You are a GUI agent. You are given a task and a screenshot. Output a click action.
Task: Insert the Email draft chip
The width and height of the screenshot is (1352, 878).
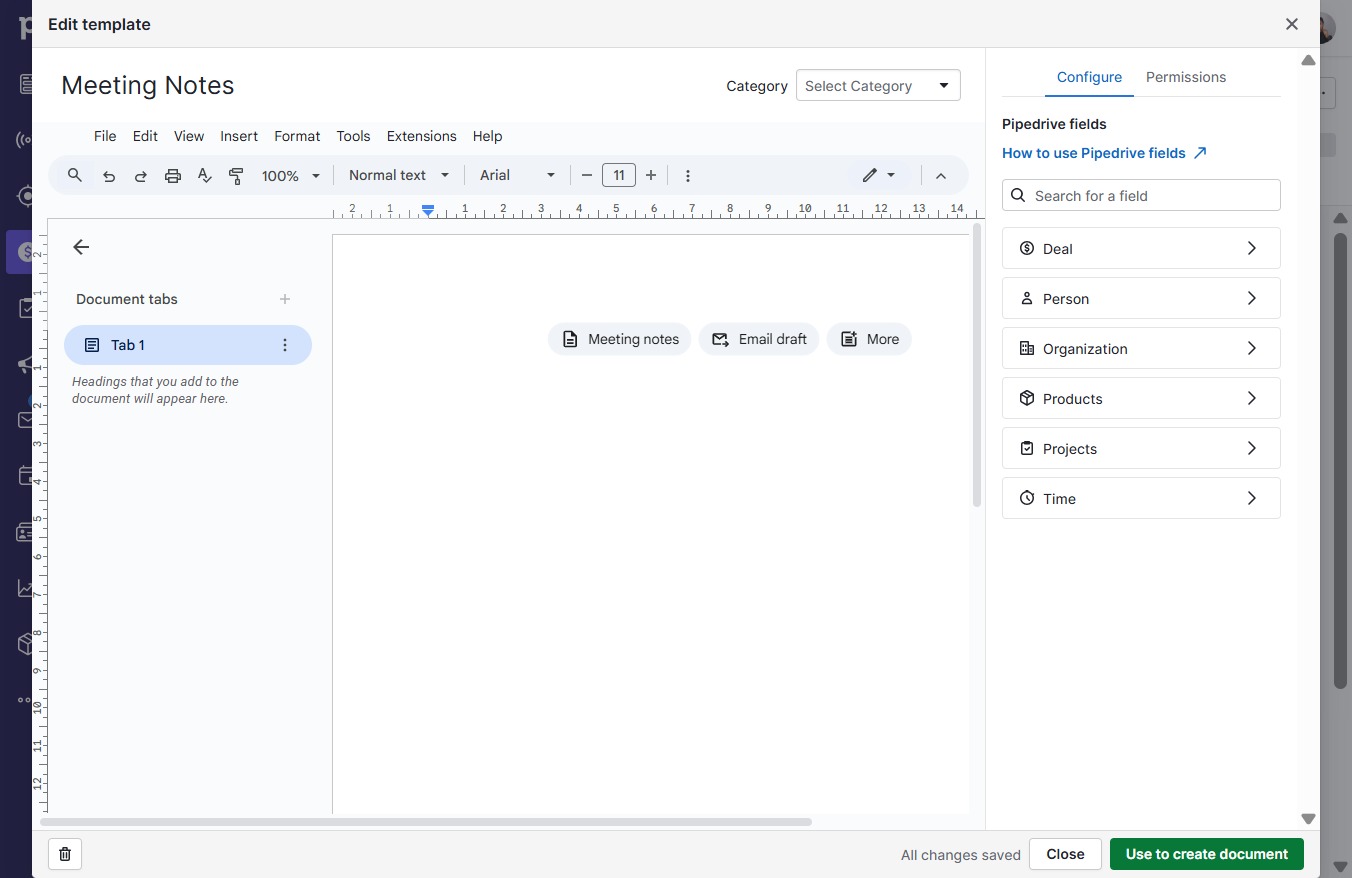coord(759,339)
